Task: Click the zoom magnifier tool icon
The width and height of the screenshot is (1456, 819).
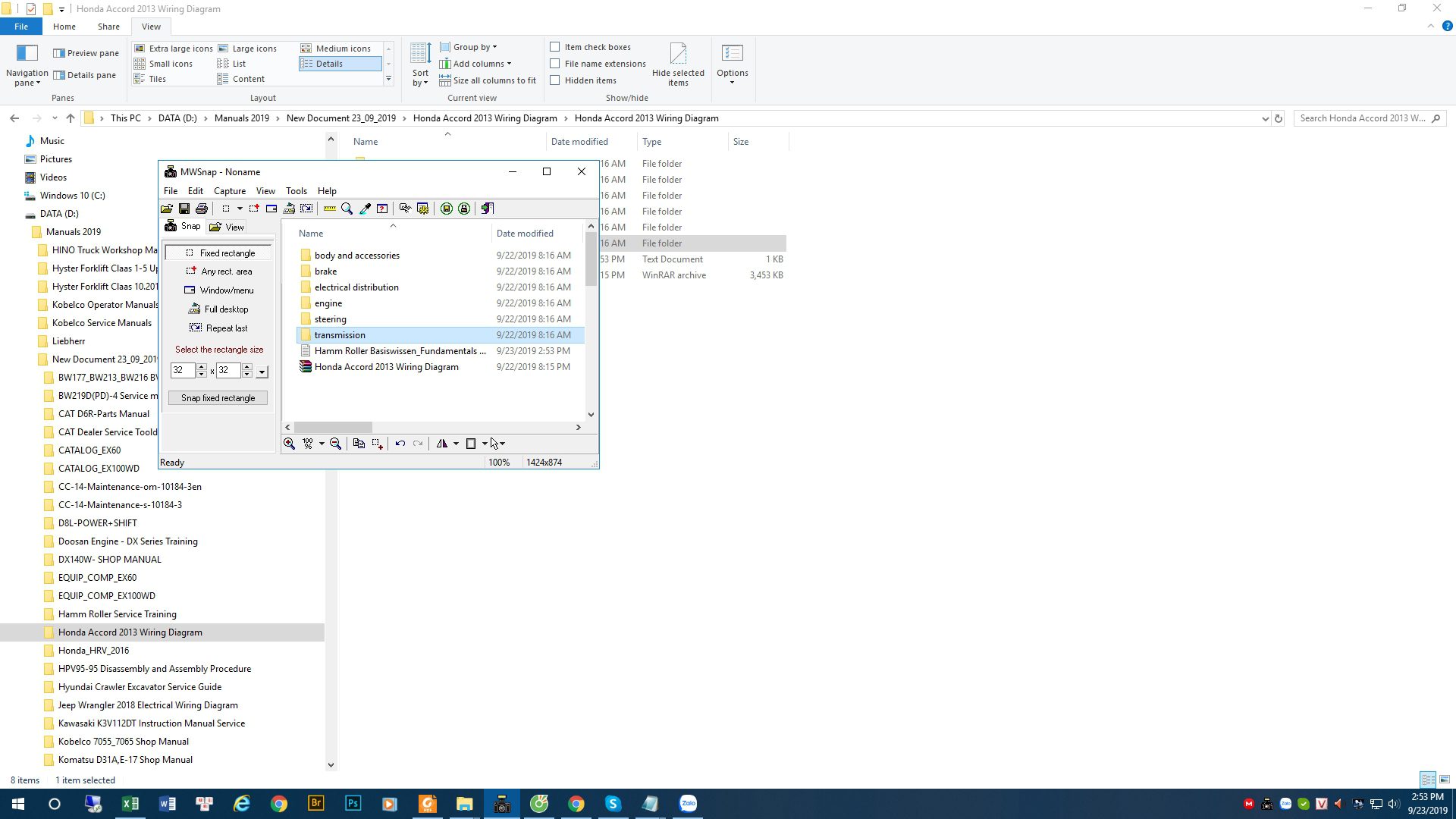Action: coord(347,209)
